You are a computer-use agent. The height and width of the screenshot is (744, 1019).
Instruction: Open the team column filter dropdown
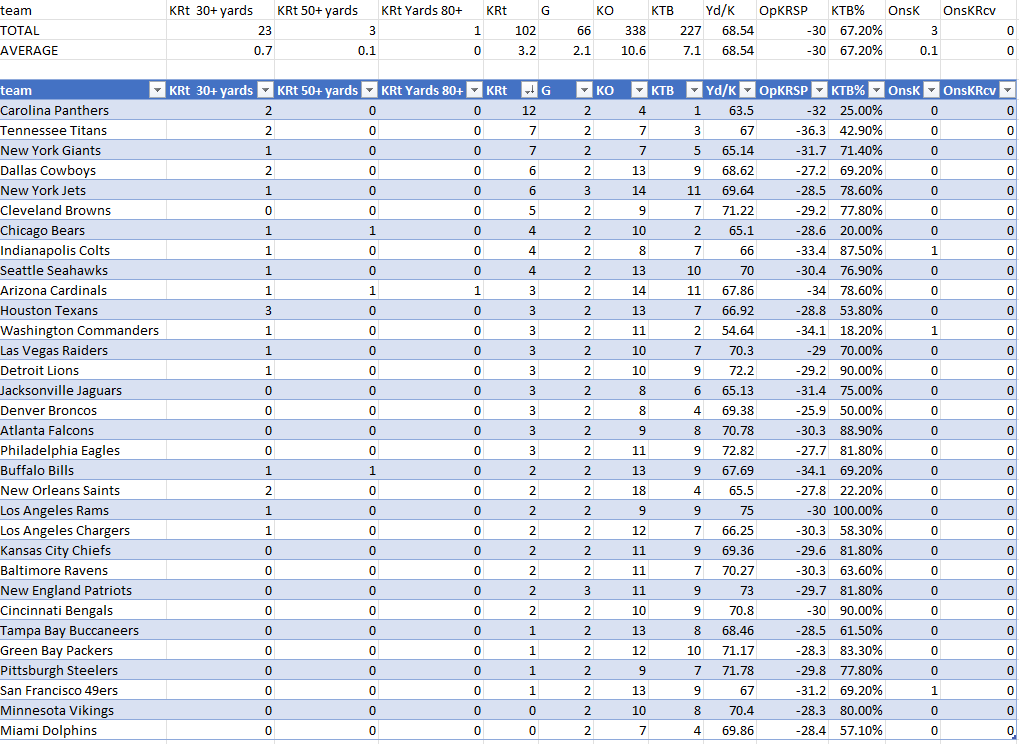pyautogui.click(x=157, y=90)
